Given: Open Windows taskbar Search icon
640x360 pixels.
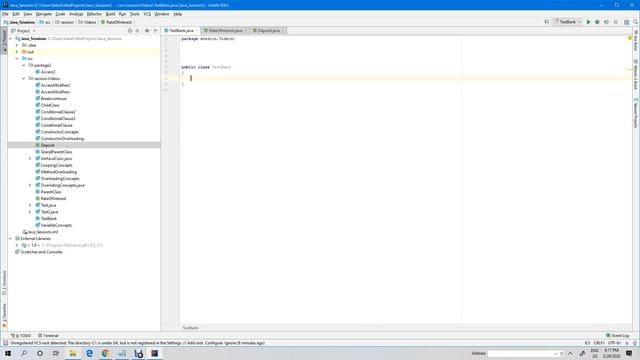Looking at the screenshot, I should [24, 353].
